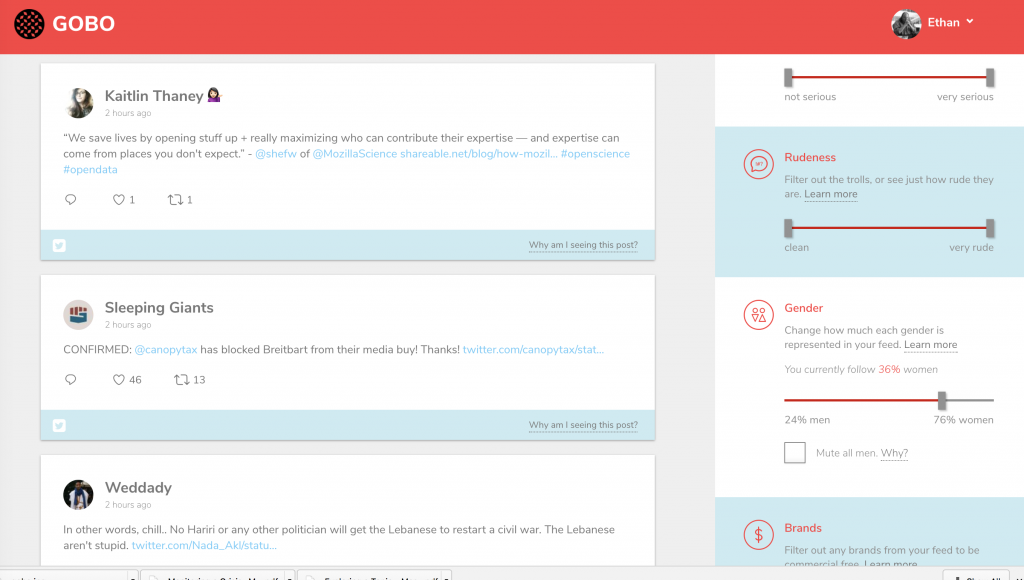Open Sleeping Giants profile picture
1024x580 pixels.
pyautogui.click(x=78, y=314)
